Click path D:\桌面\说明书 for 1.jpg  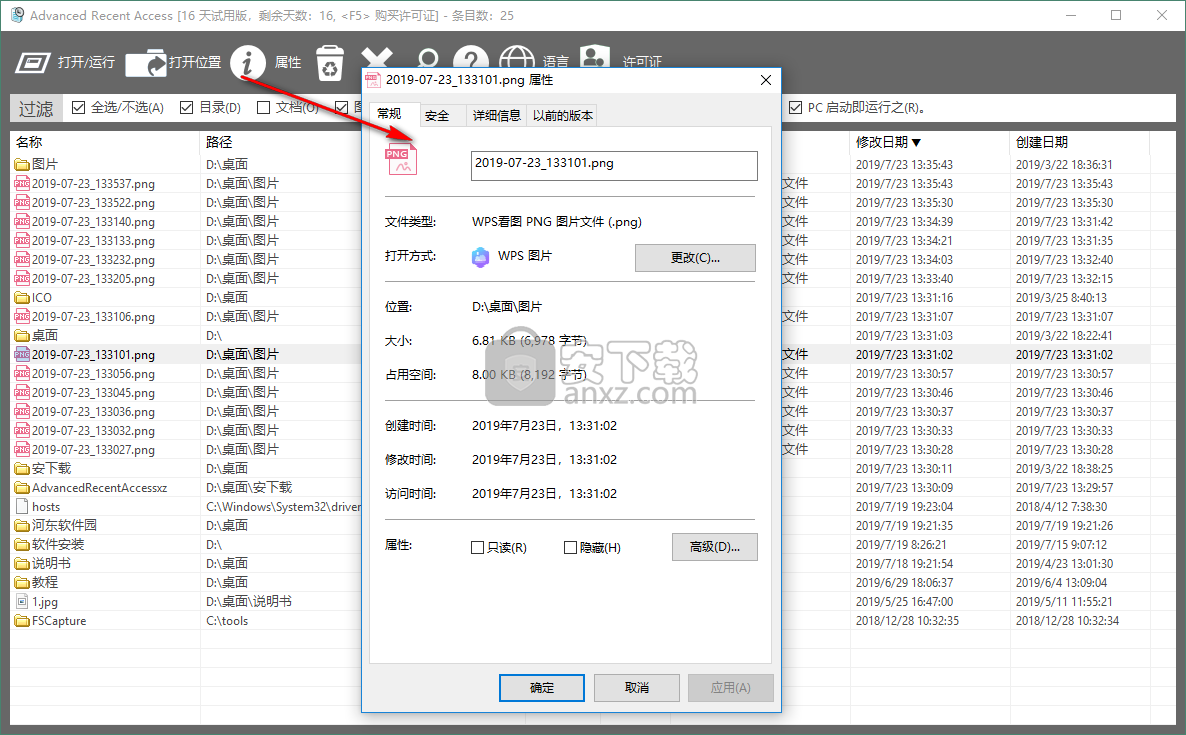click(249, 602)
